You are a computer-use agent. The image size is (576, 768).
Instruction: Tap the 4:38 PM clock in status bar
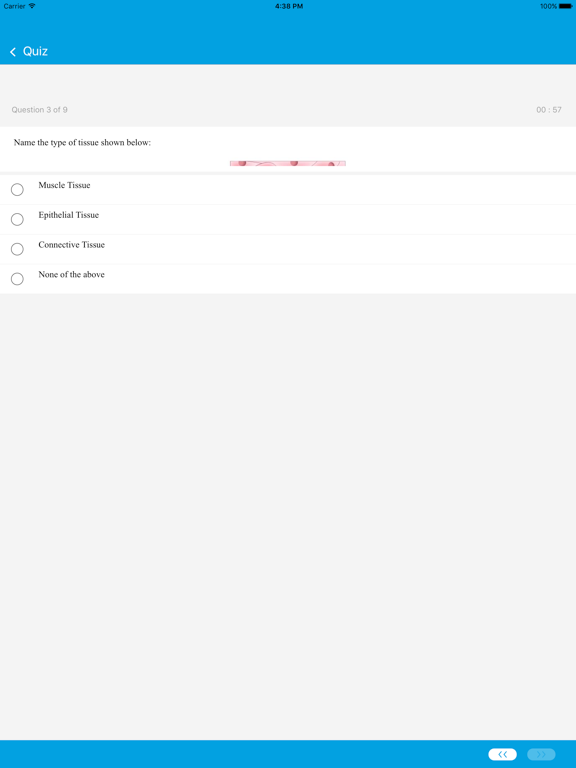pyautogui.click(x=289, y=6)
